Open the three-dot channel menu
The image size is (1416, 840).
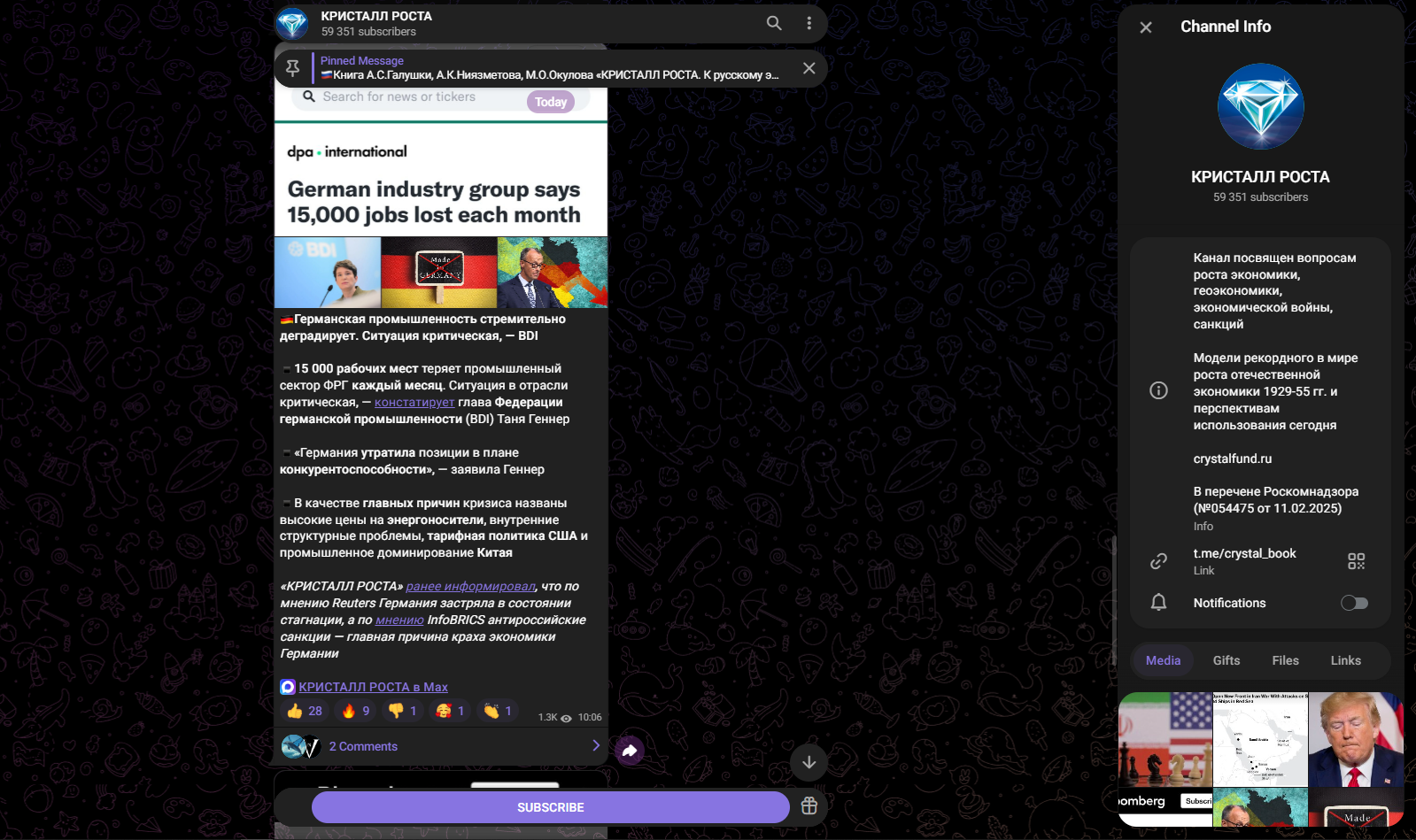tap(809, 23)
